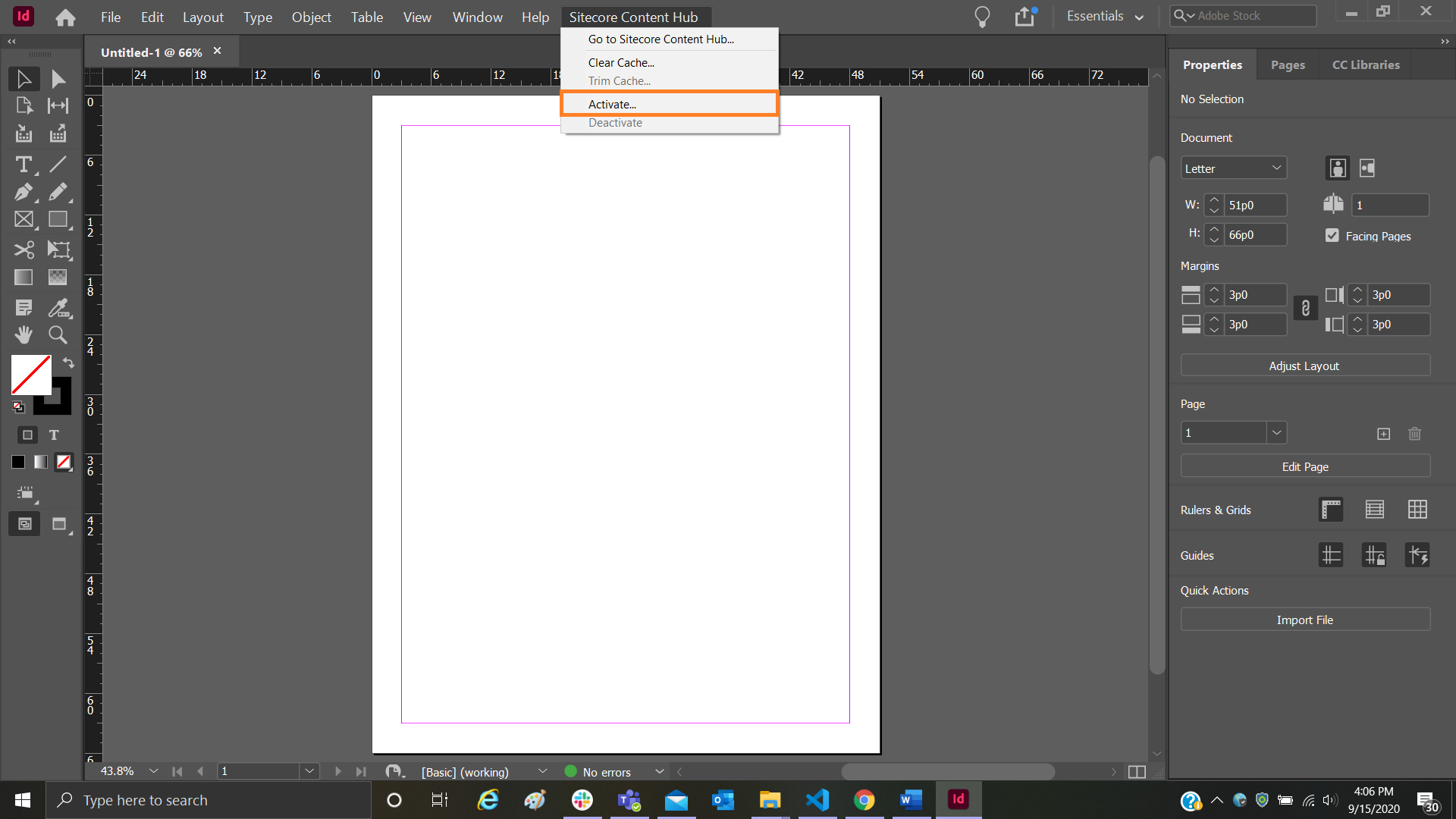Select the Direct Selection tool
This screenshot has width=1456, height=819.
click(58, 79)
